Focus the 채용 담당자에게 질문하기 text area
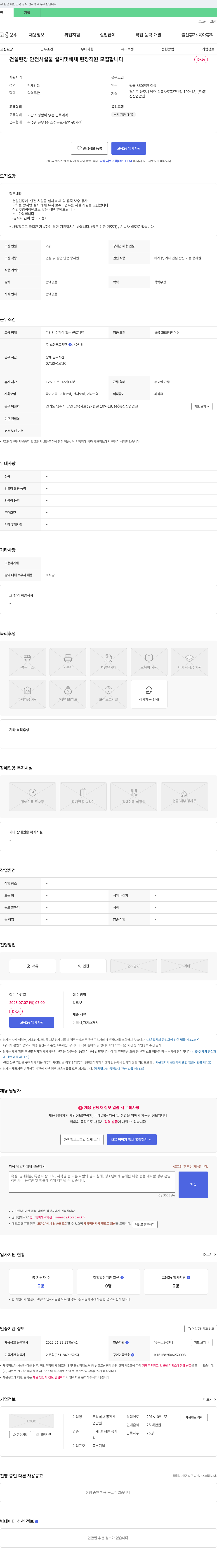Image resolution: width=217 pixels, height=1568 pixels. 92,1182
